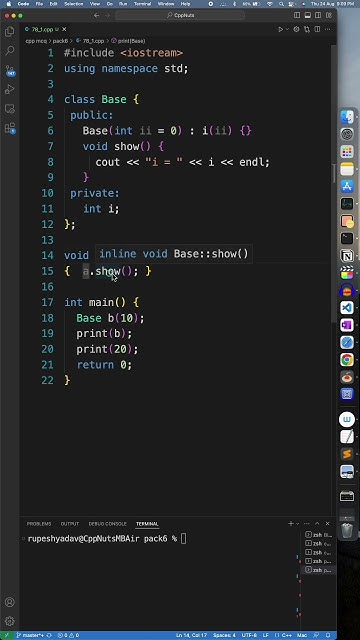Split the editor to the right

pos(317,29)
